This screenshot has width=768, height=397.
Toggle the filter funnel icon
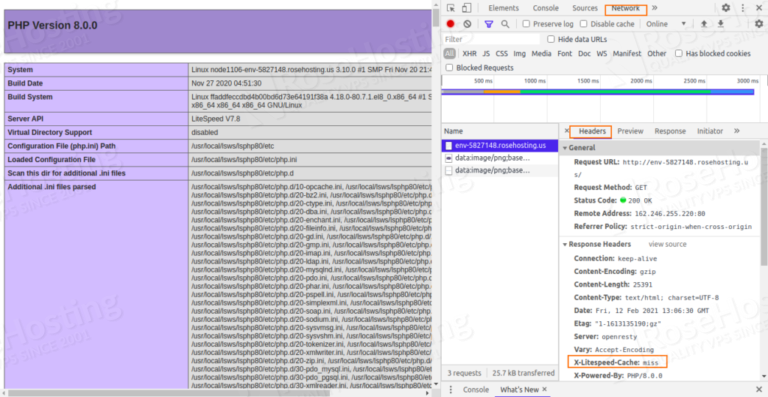[x=488, y=24]
